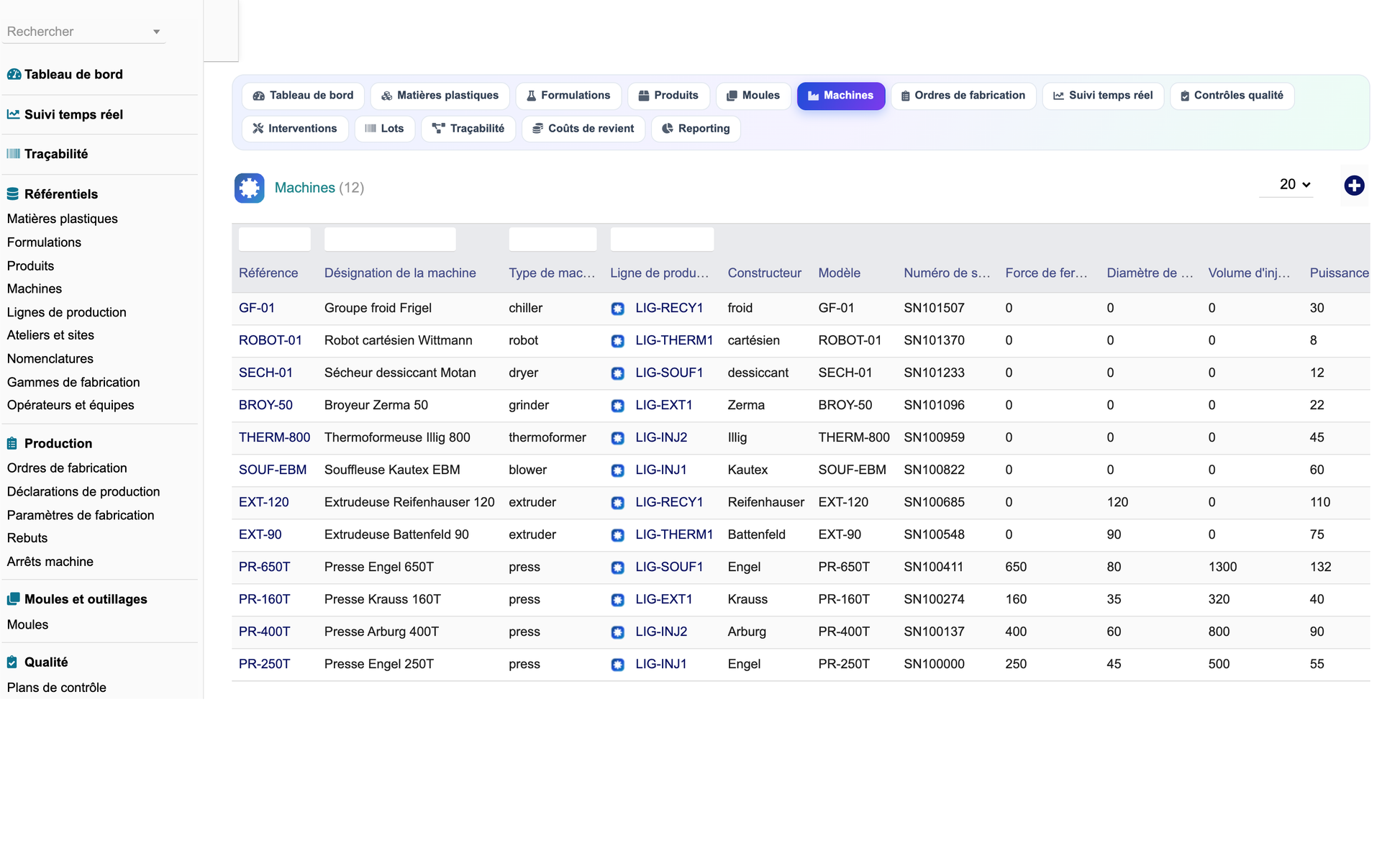Open the Tableau de bord tab
Viewport: 1400px width, 866px height.
[303, 96]
